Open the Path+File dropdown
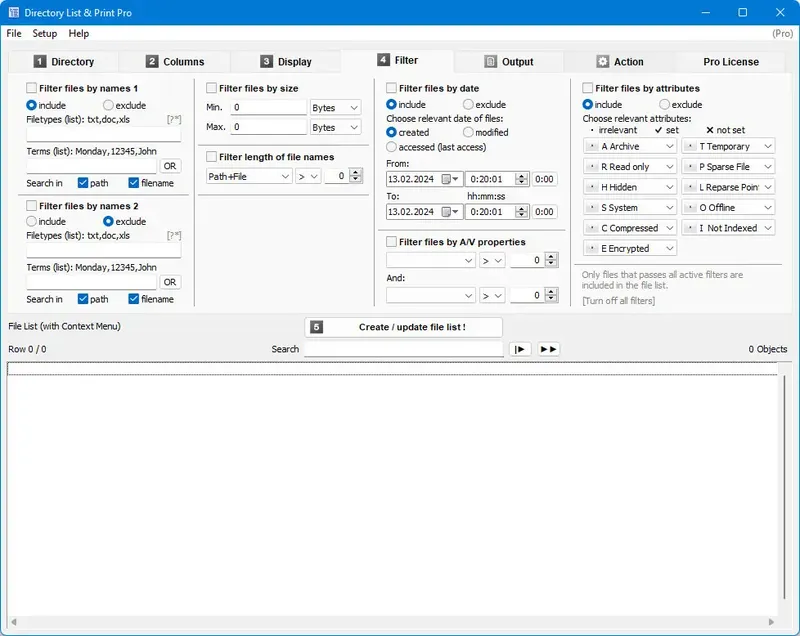Image resolution: width=800 pixels, height=636 pixels. click(x=249, y=176)
